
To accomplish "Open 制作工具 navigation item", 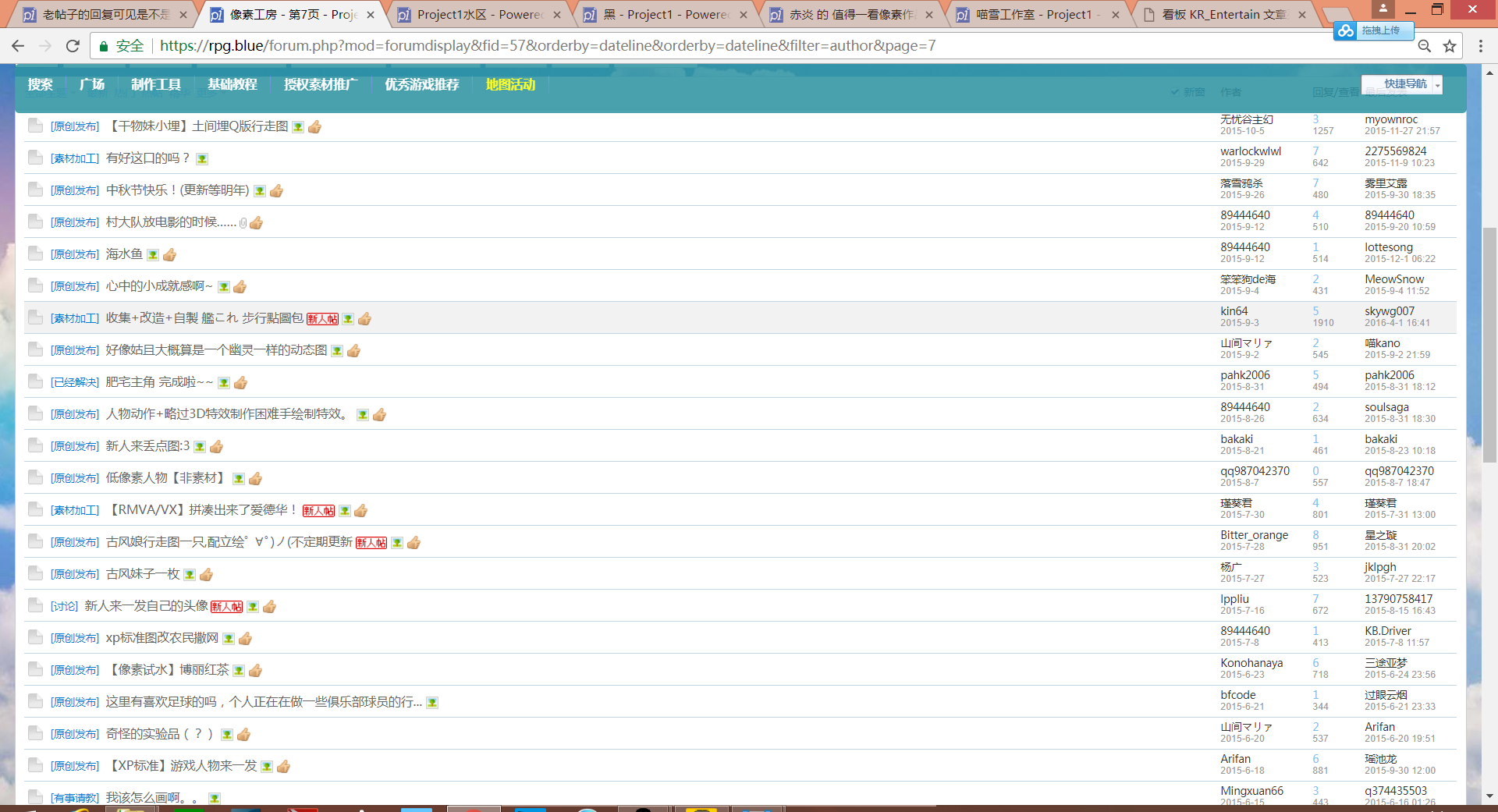I will click(156, 84).
